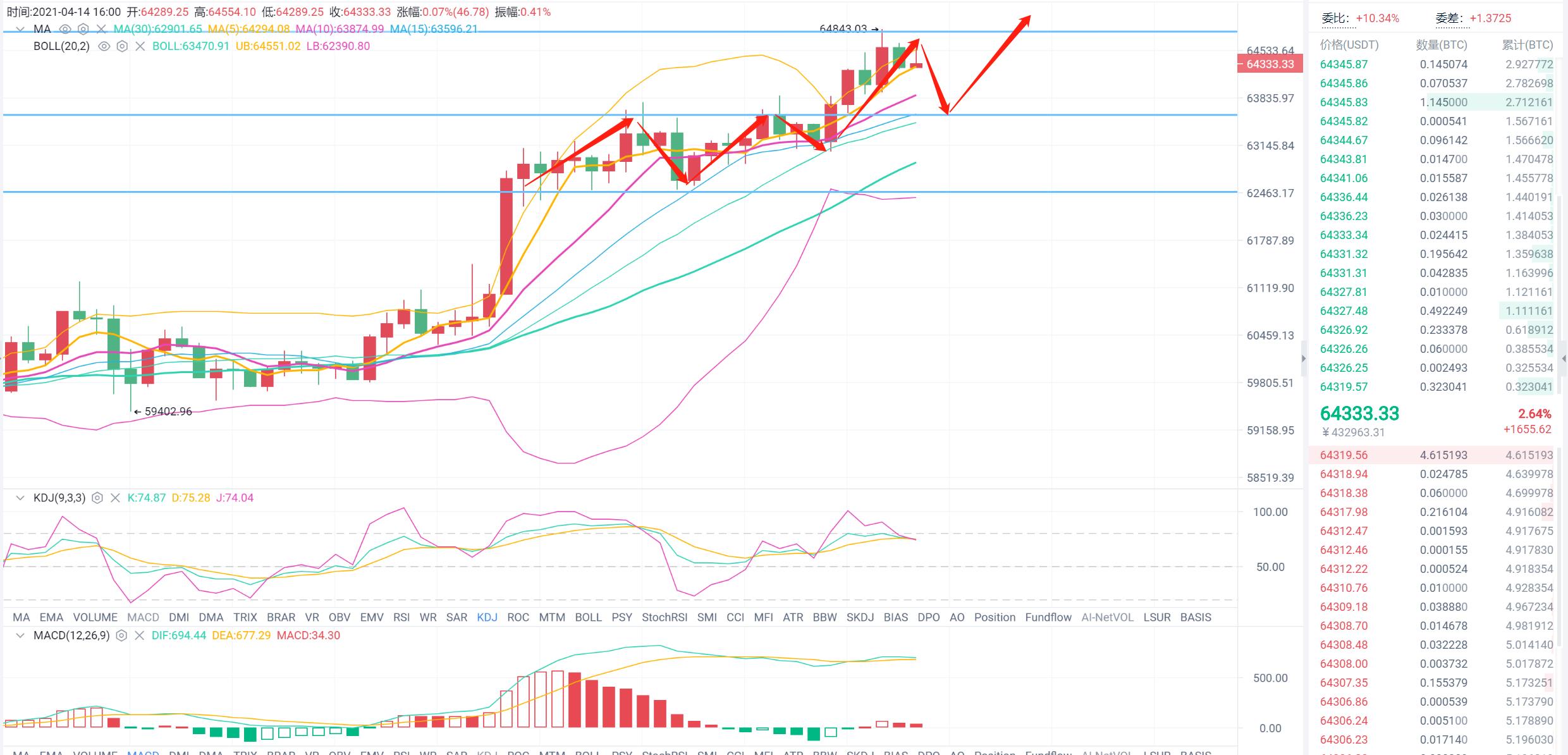1568x755 pixels.
Task: Toggle visibility eye of the MA indicator
Action: (x=64, y=29)
